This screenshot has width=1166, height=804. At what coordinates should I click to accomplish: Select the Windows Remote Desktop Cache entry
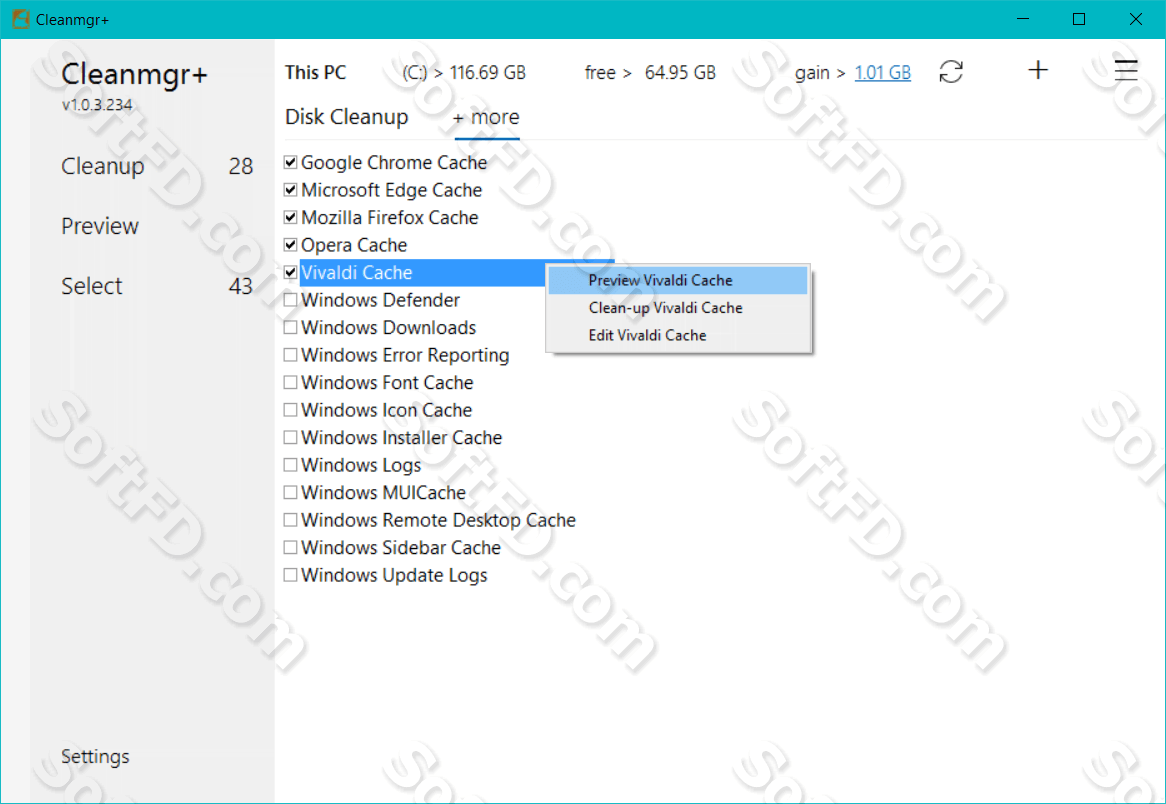click(438, 520)
